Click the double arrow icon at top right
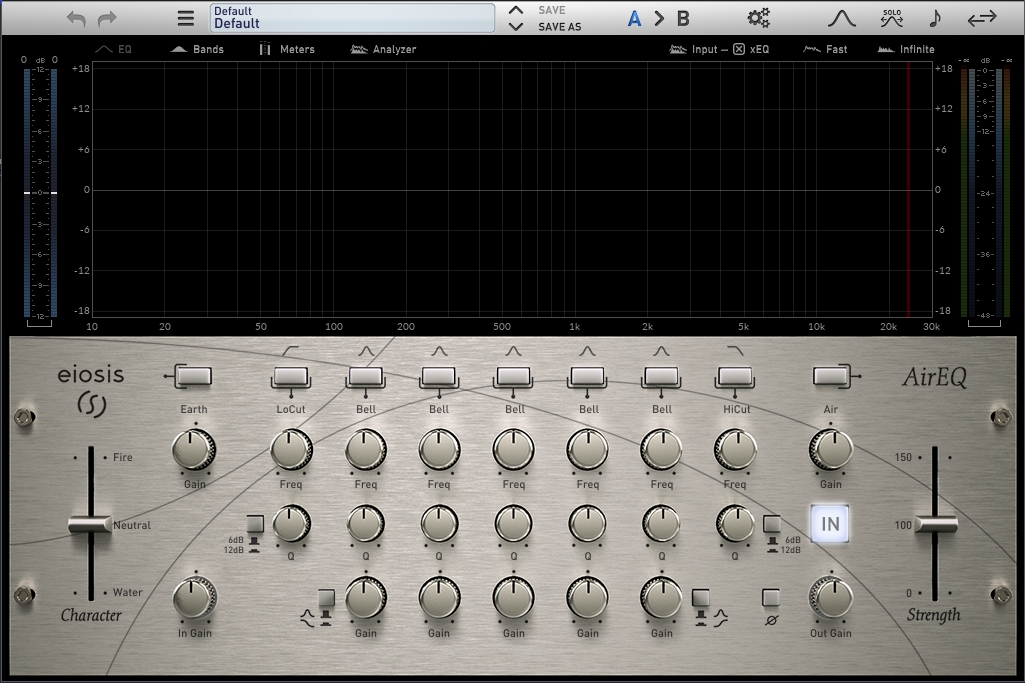The width and height of the screenshot is (1025, 683). tap(982, 18)
